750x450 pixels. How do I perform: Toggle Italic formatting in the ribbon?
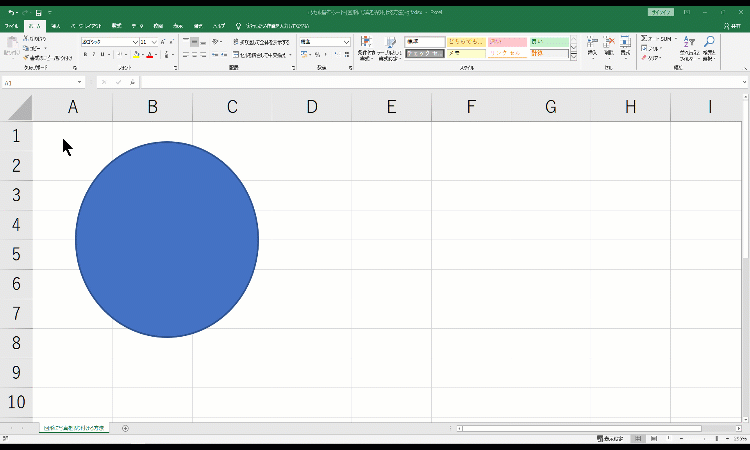click(92, 55)
